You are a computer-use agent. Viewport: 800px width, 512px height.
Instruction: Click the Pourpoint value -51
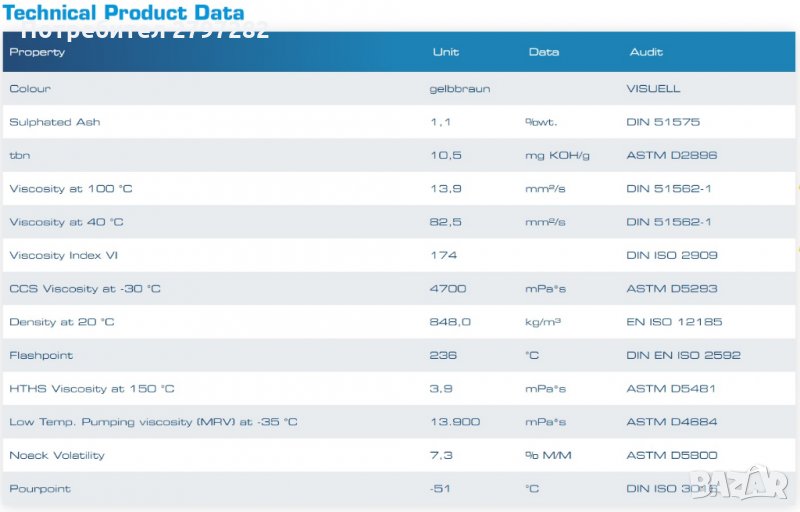click(439, 489)
